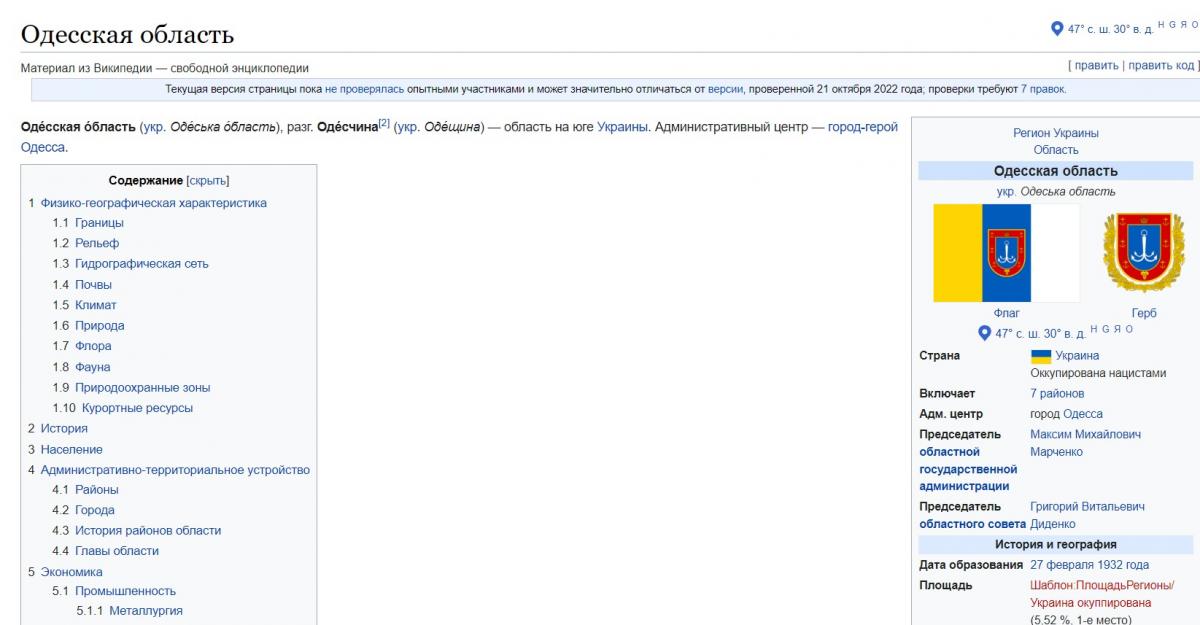Go to 'Климат' subsection in contents

95,305
